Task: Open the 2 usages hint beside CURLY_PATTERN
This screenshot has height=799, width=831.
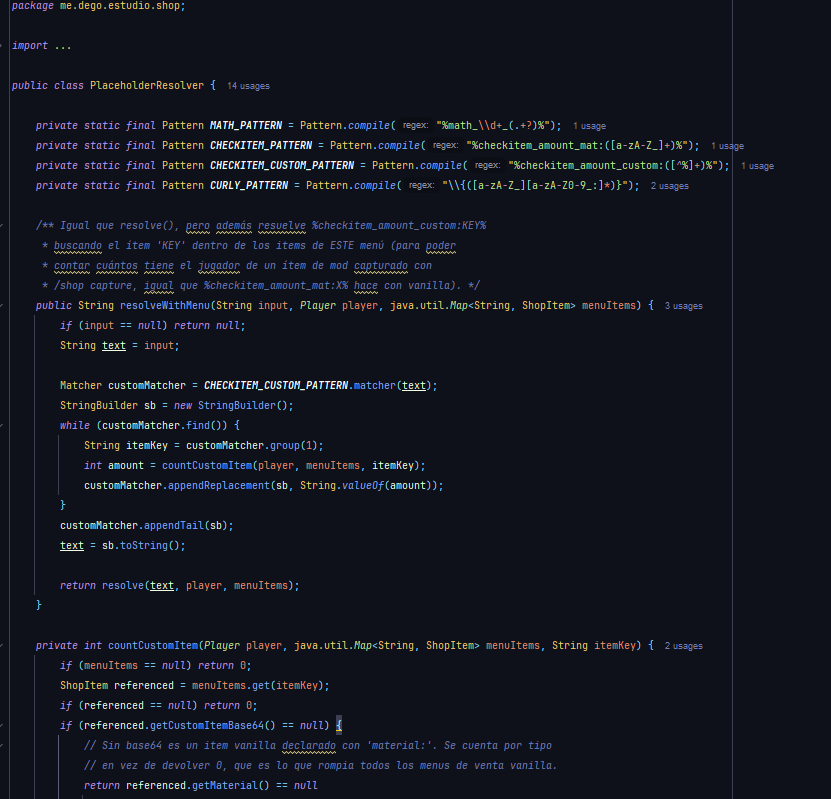Action: (669, 186)
